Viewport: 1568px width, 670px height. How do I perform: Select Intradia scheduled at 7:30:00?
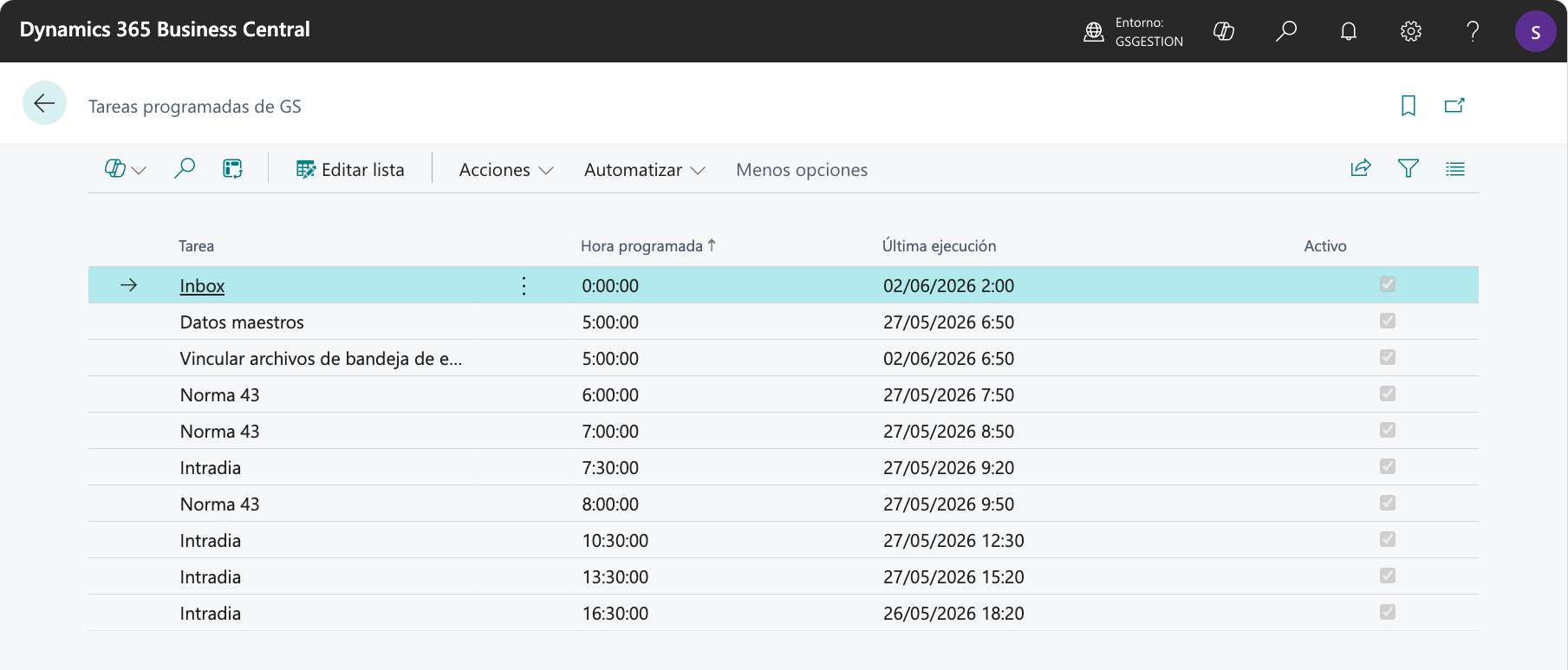(x=211, y=468)
